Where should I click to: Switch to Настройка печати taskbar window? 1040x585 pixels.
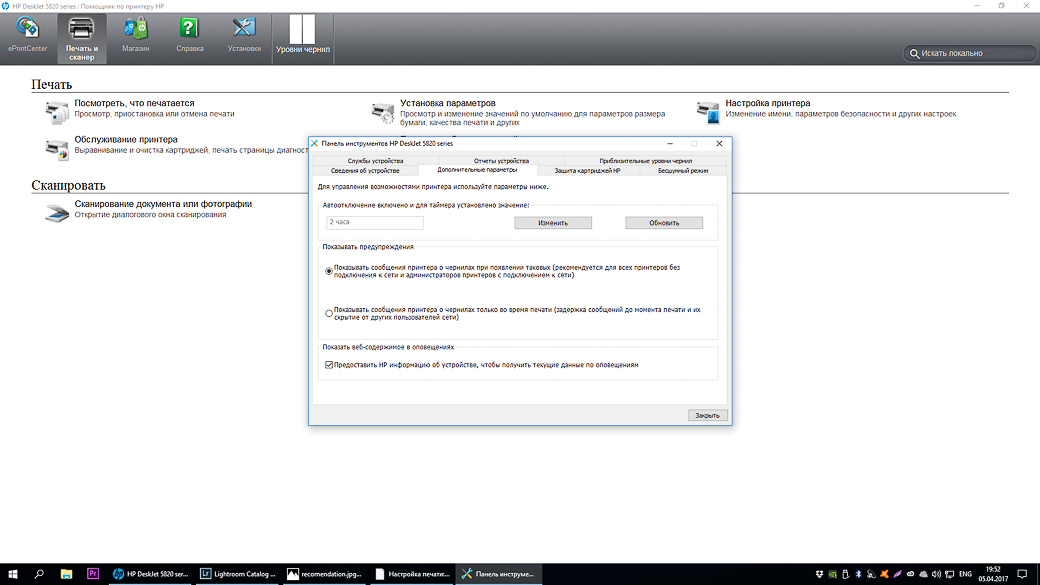[412, 574]
